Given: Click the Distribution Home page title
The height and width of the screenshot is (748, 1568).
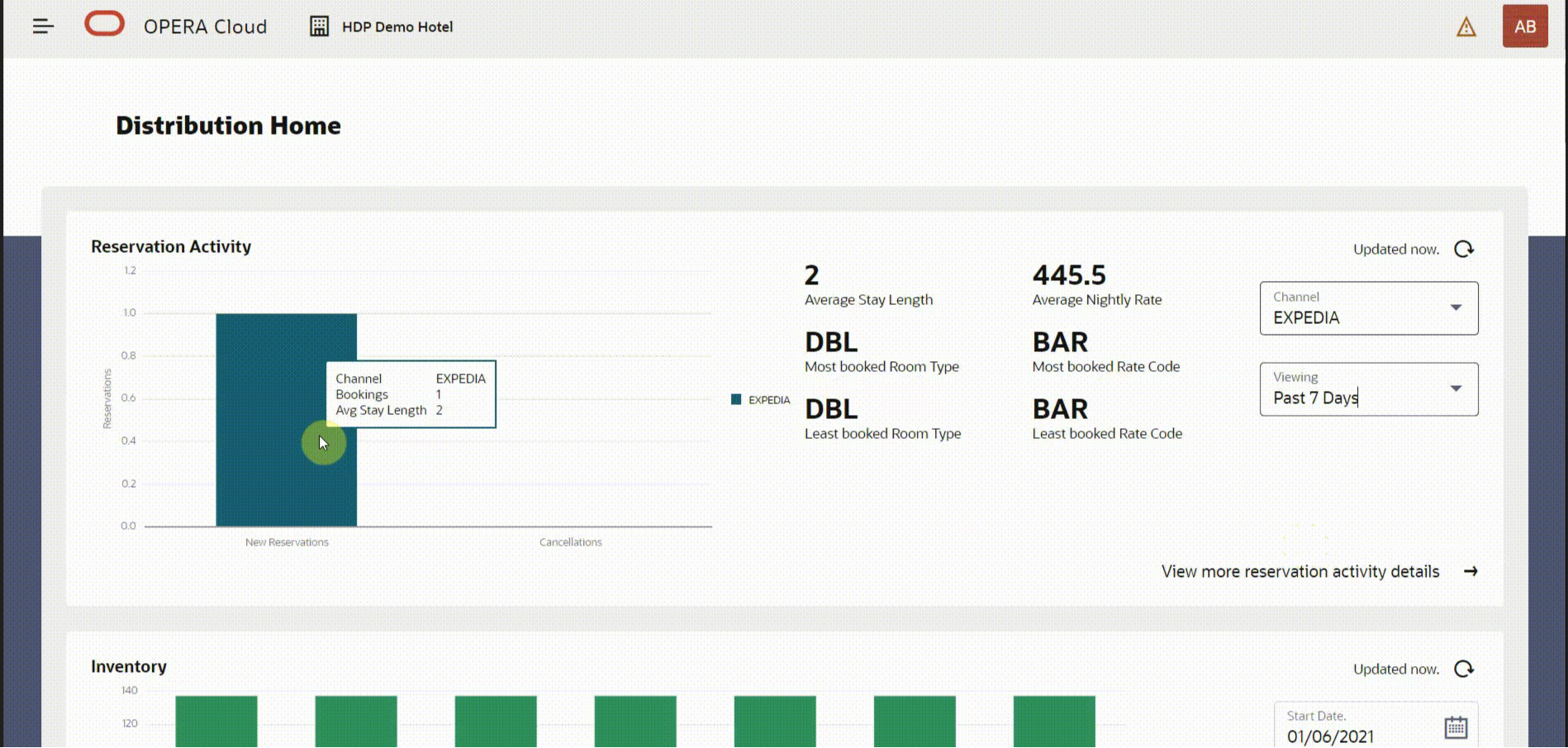Looking at the screenshot, I should tap(228, 126).
